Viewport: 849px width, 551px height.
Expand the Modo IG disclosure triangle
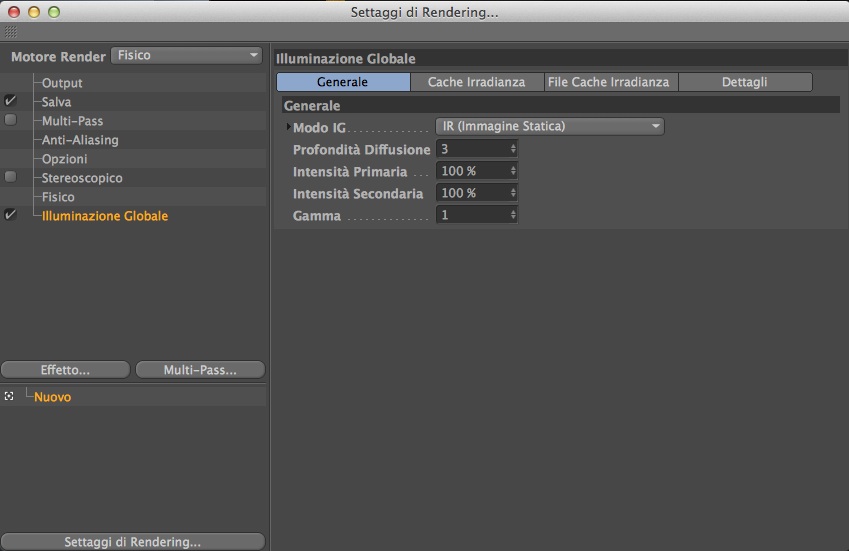pyautogui.click(x=288, y=127)
